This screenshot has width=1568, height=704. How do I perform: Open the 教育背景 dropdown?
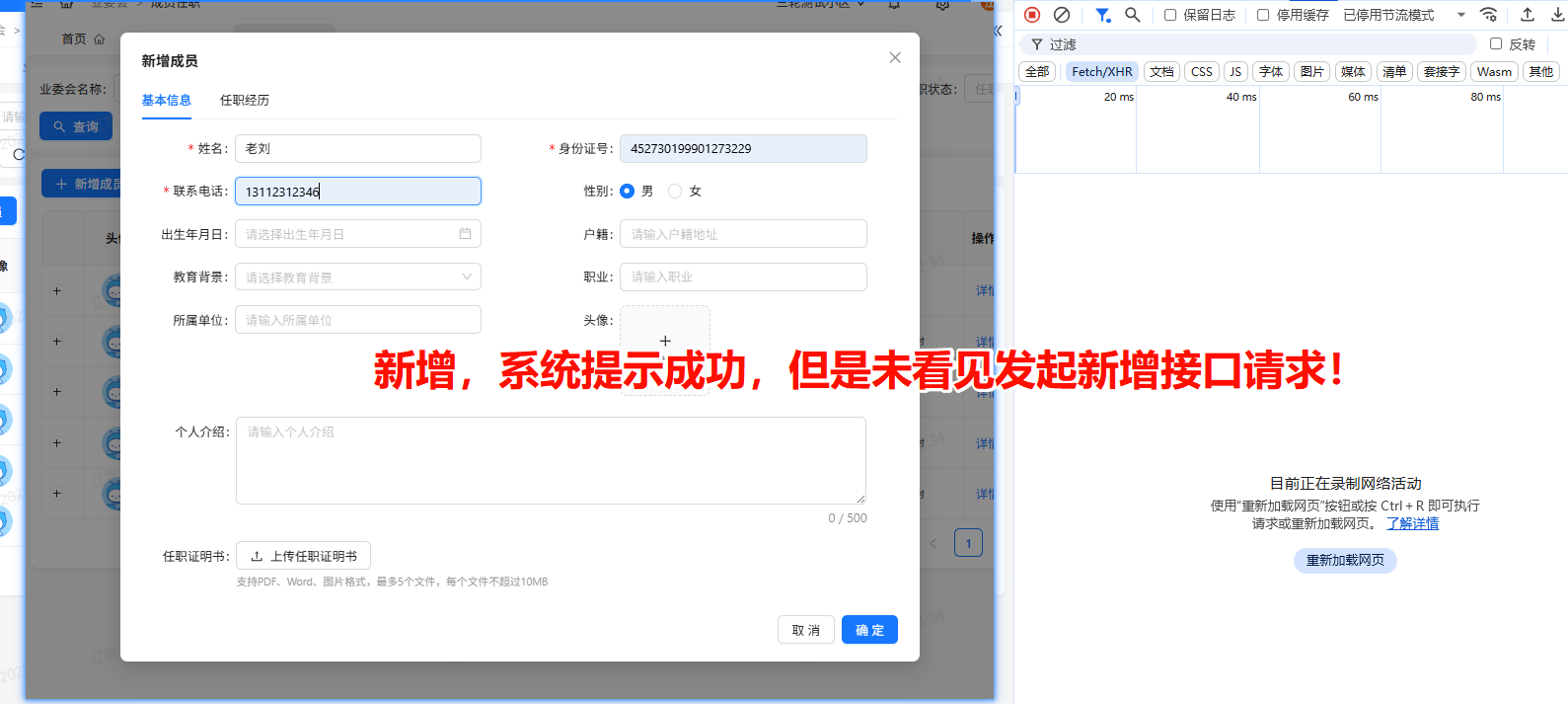click(358, 276)
